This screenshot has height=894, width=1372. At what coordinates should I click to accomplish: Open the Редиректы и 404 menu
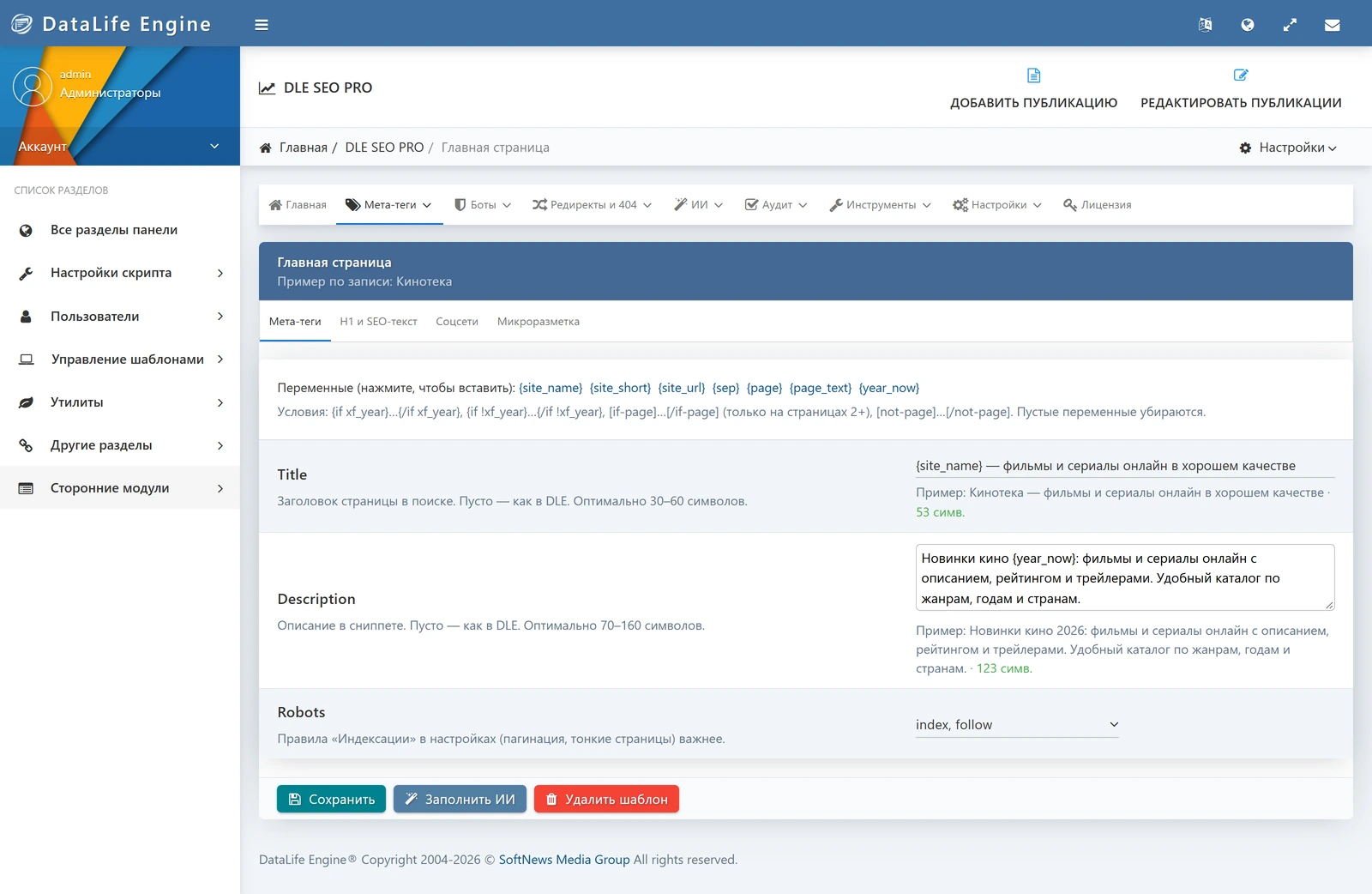click(x=592, y=205)
